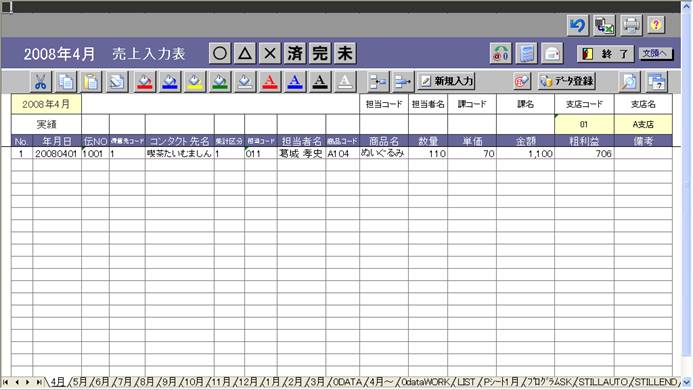Click the 金額 column header

point(525,141)
